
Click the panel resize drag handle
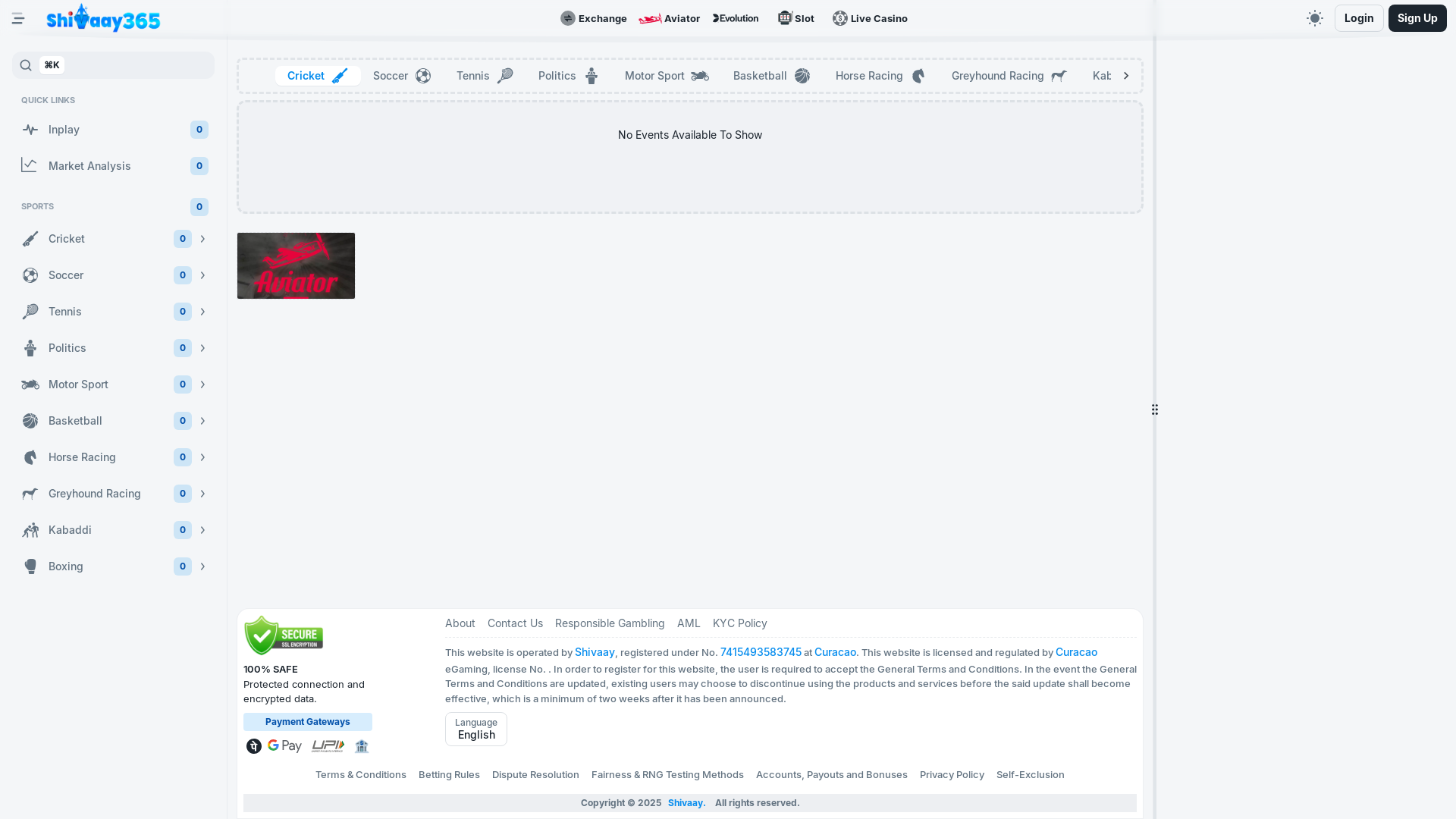(1155, 409)
